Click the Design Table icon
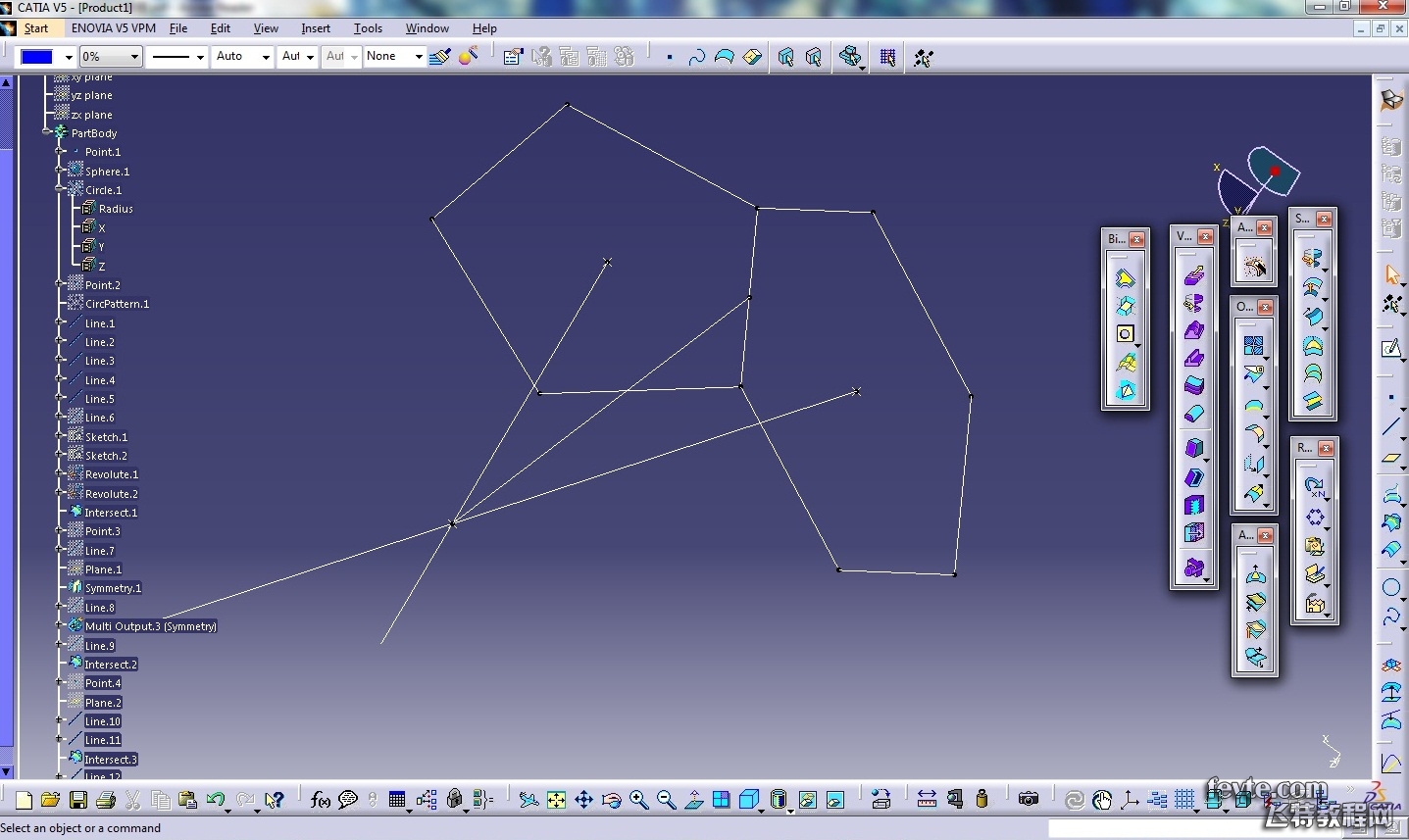This screenshot has width=1409, height=840. [x=397, y=800]
